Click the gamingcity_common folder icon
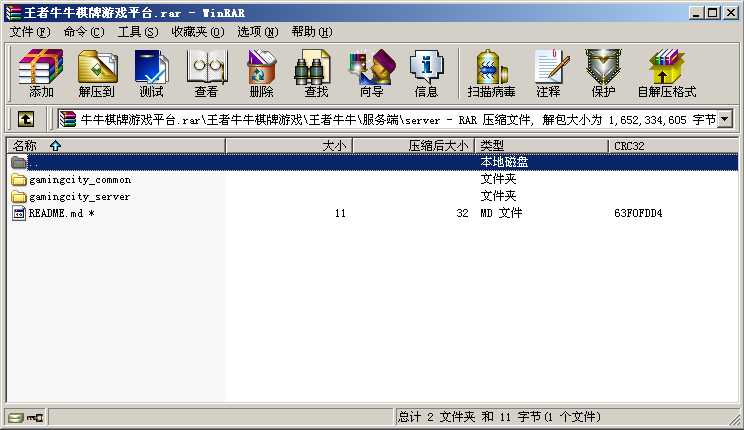Viewport: 744px width, 430px height. (19, 179)
